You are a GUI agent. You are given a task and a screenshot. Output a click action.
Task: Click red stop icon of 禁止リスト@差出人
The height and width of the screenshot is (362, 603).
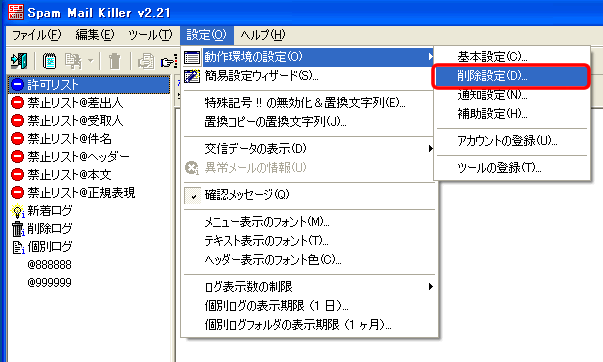click(x=17, y=103)
